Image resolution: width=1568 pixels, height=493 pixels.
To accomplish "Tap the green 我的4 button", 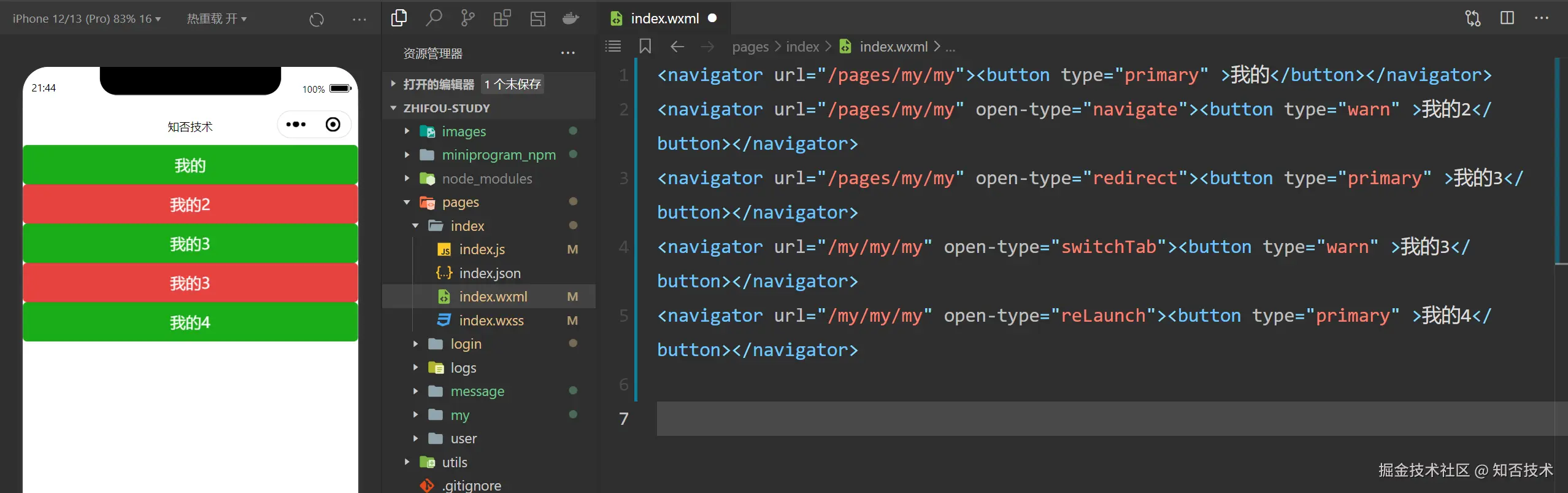I will (x=190, y=322).
